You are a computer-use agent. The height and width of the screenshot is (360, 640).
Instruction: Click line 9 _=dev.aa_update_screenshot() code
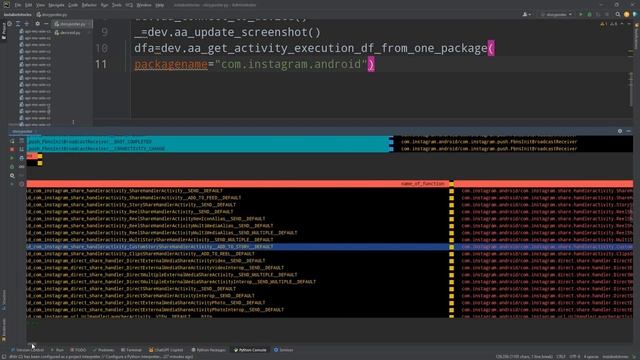[x=227, y=32]
